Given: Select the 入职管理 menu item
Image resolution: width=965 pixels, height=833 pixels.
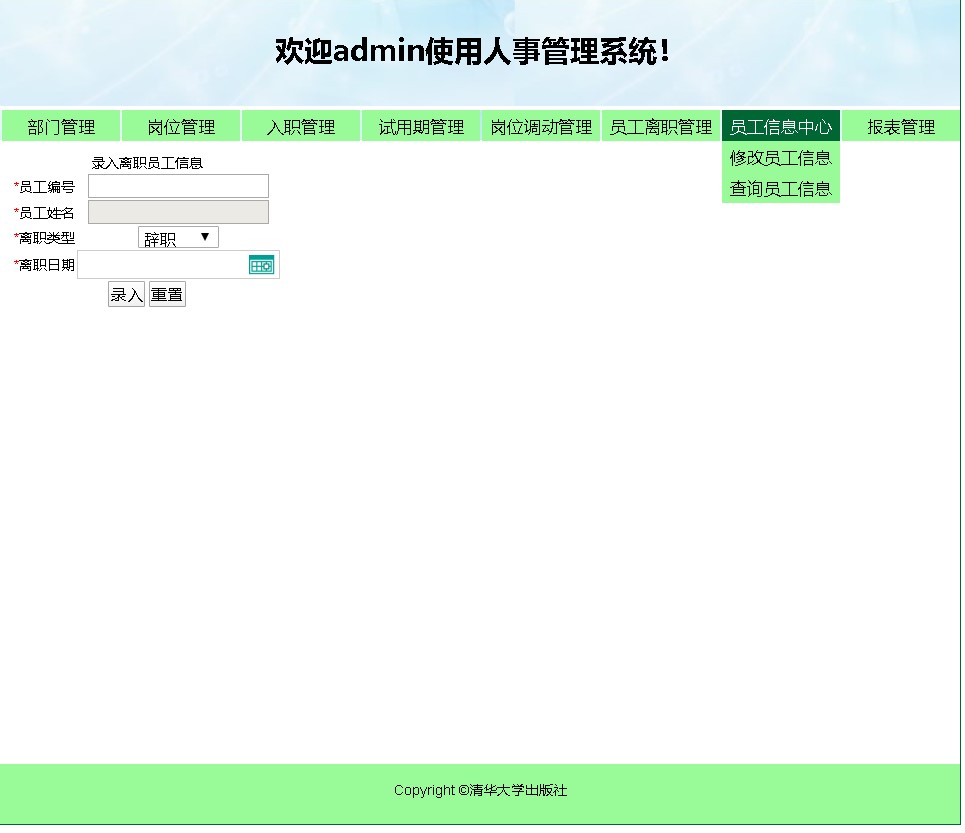Looking at the screenshot, I should click(x=301, y=127).
